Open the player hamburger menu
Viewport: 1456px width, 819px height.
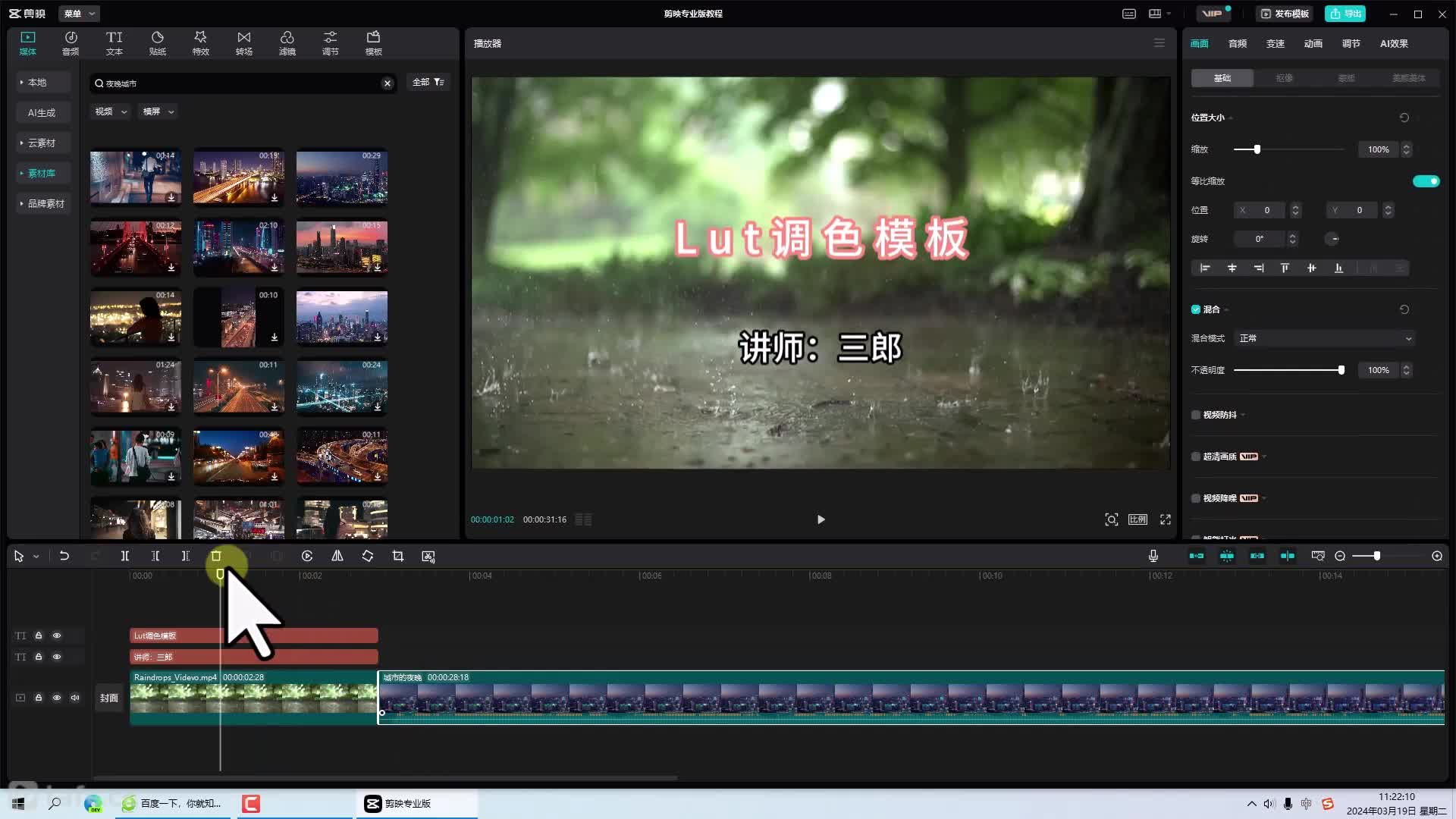[1159, 43]
